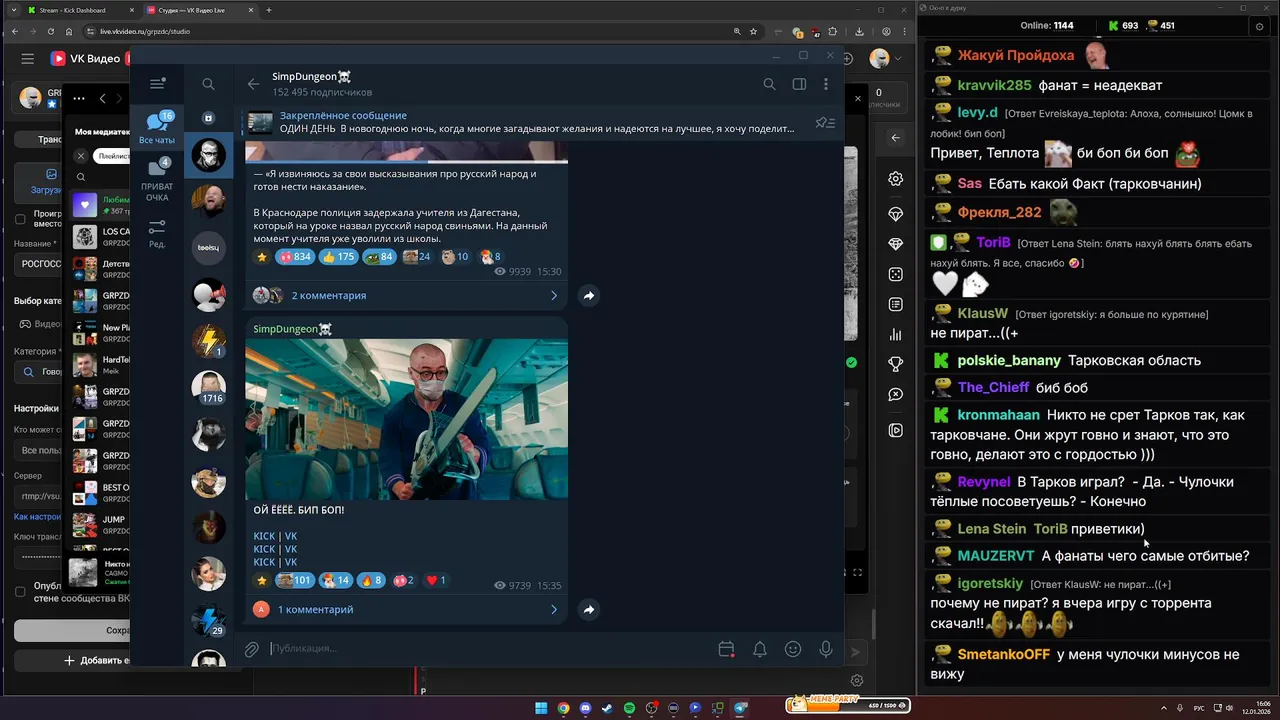Select the 'ПРИВАТ ОЧКА' folder
The height and width of the screenshot is (720, 1280).
pos(157,180)
